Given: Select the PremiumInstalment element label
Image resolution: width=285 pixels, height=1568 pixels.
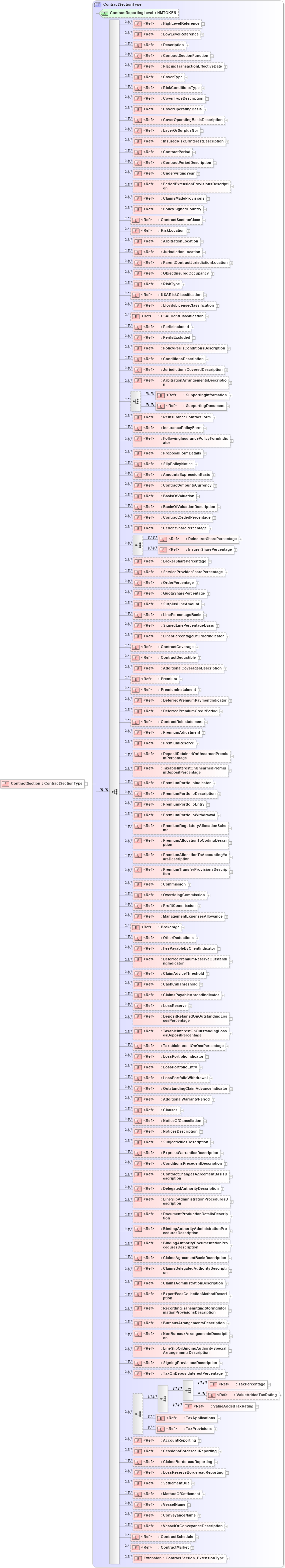Looking at the screenshot, I should pos(178,690).
